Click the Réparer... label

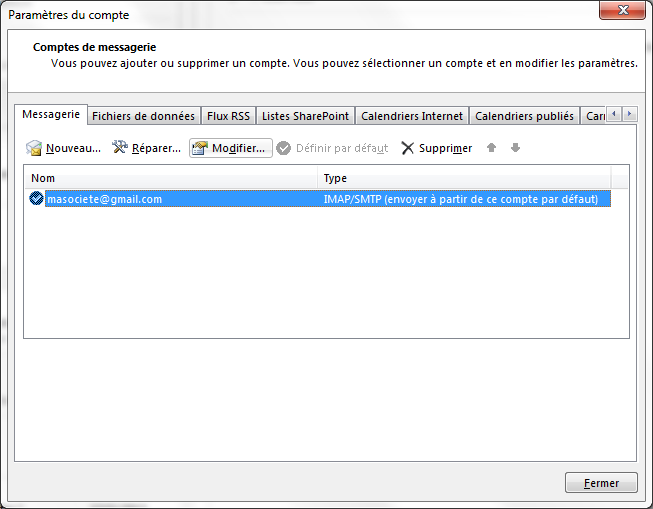click(x=156, y=148)
